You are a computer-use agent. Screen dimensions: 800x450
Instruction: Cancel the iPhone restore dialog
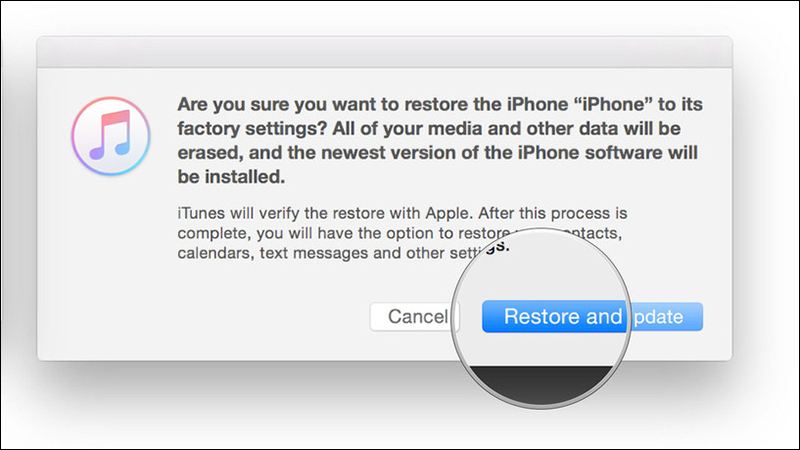(415, 317)
